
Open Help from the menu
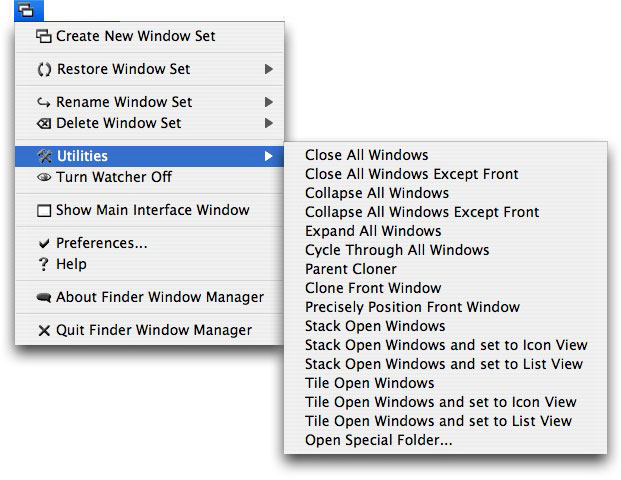coord(150,264)
